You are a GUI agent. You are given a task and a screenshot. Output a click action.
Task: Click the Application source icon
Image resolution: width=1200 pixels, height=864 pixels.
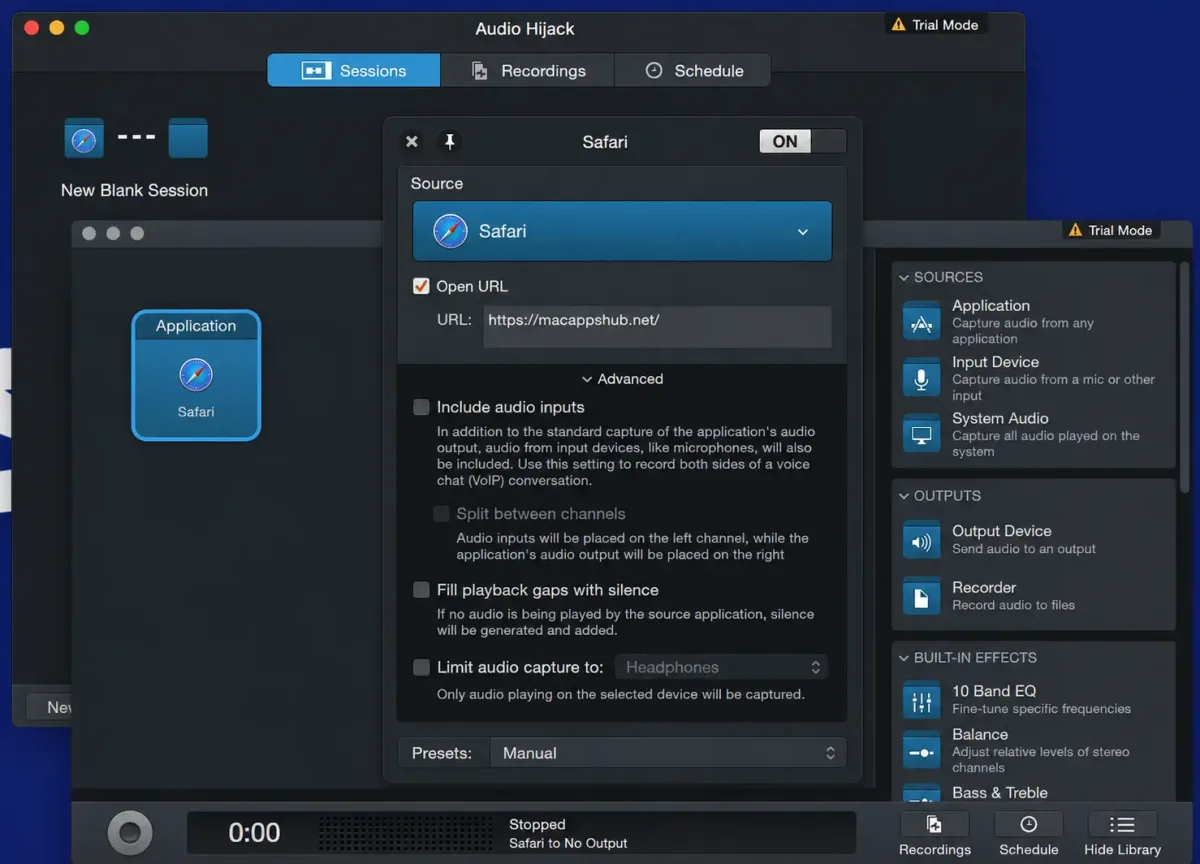pyautogui.click(x=921, y=322)
